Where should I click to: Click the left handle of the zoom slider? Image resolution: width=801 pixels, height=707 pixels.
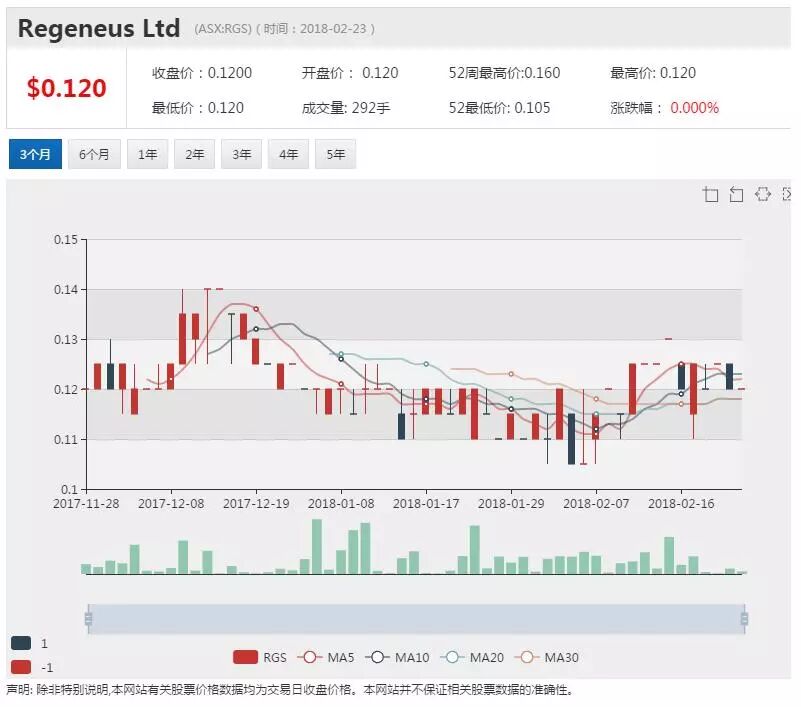[88, 619]
